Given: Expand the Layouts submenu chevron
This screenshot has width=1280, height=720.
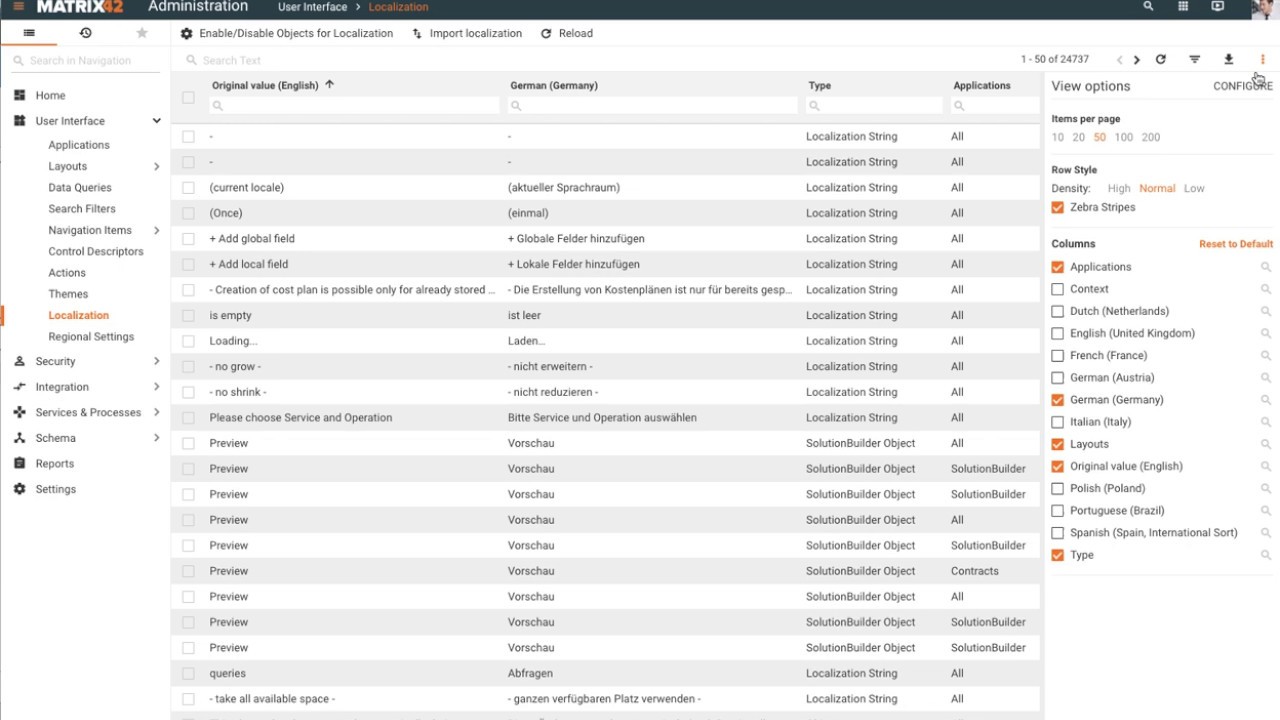Looking at the screenshot, I should coord(156,166).
